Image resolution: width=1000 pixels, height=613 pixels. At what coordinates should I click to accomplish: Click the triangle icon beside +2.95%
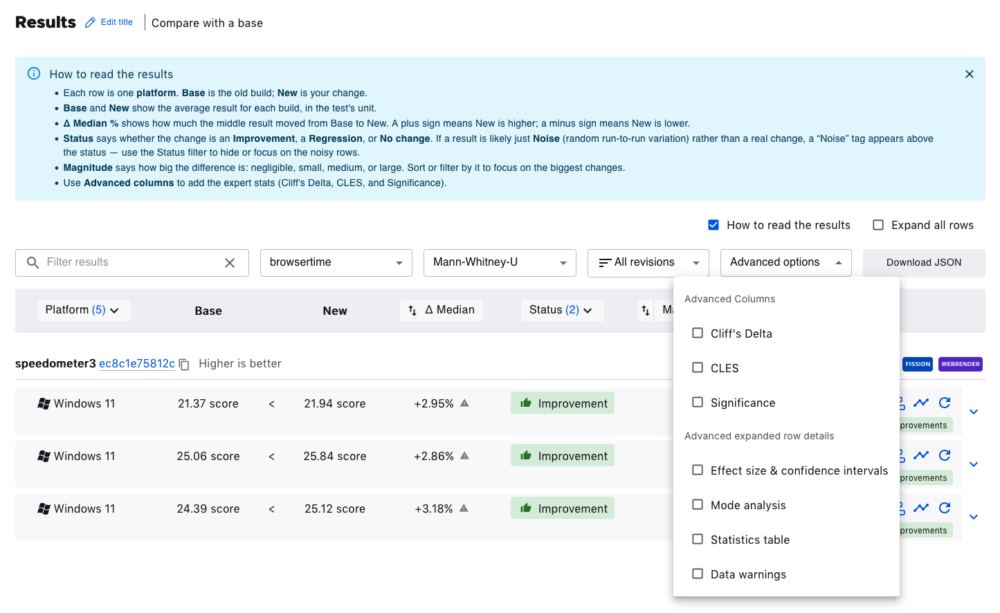[464, 403]
